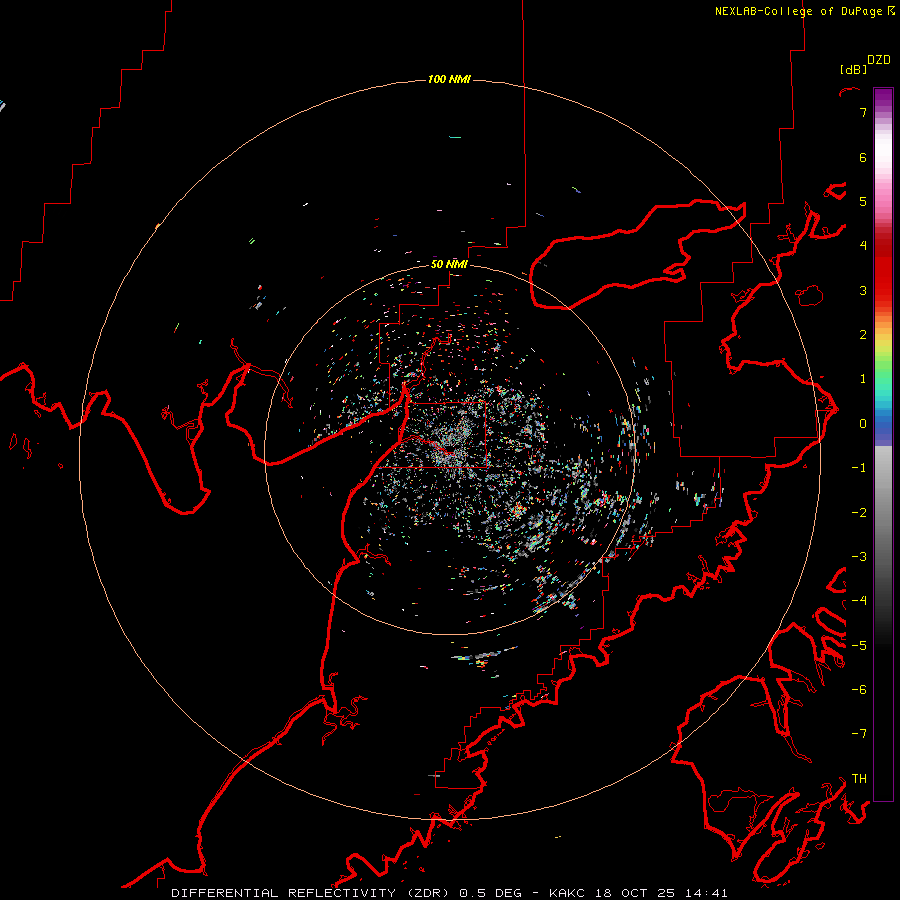
Task: Click the "50 NMI" range ring label
Action: point(449,264)
